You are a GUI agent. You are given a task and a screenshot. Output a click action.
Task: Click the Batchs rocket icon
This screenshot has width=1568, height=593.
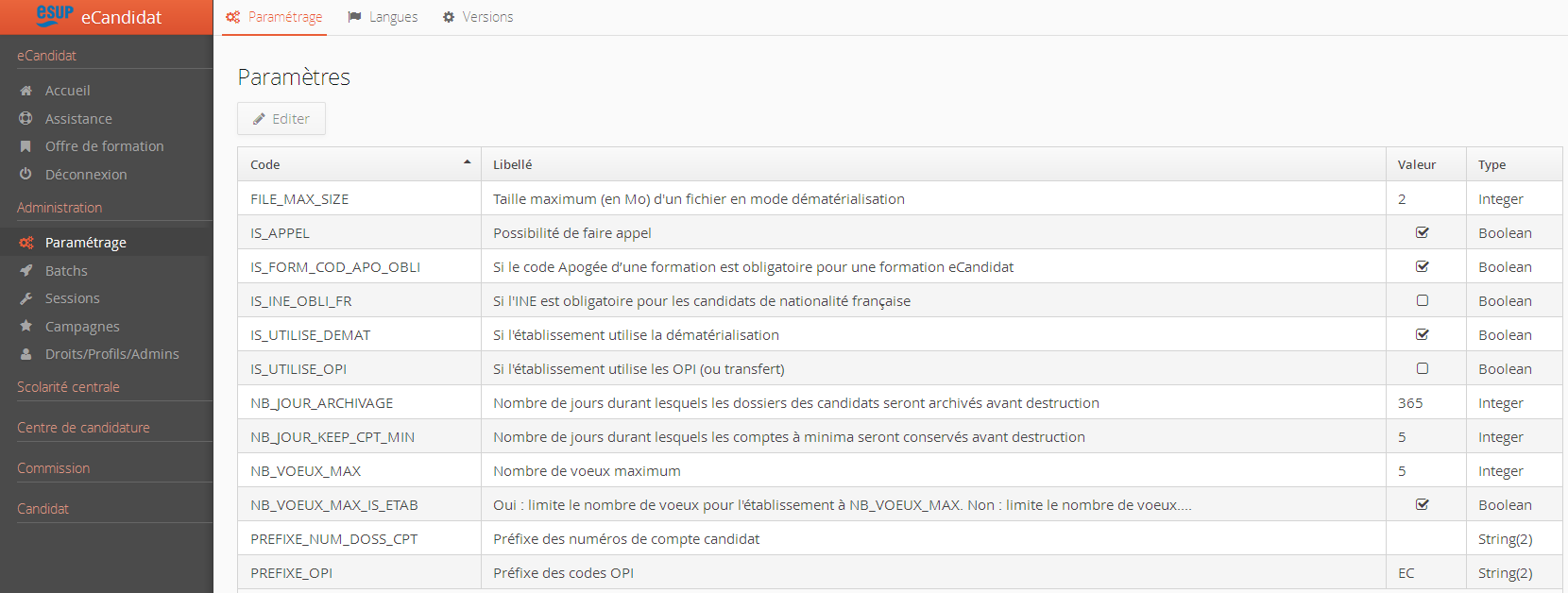26,271
